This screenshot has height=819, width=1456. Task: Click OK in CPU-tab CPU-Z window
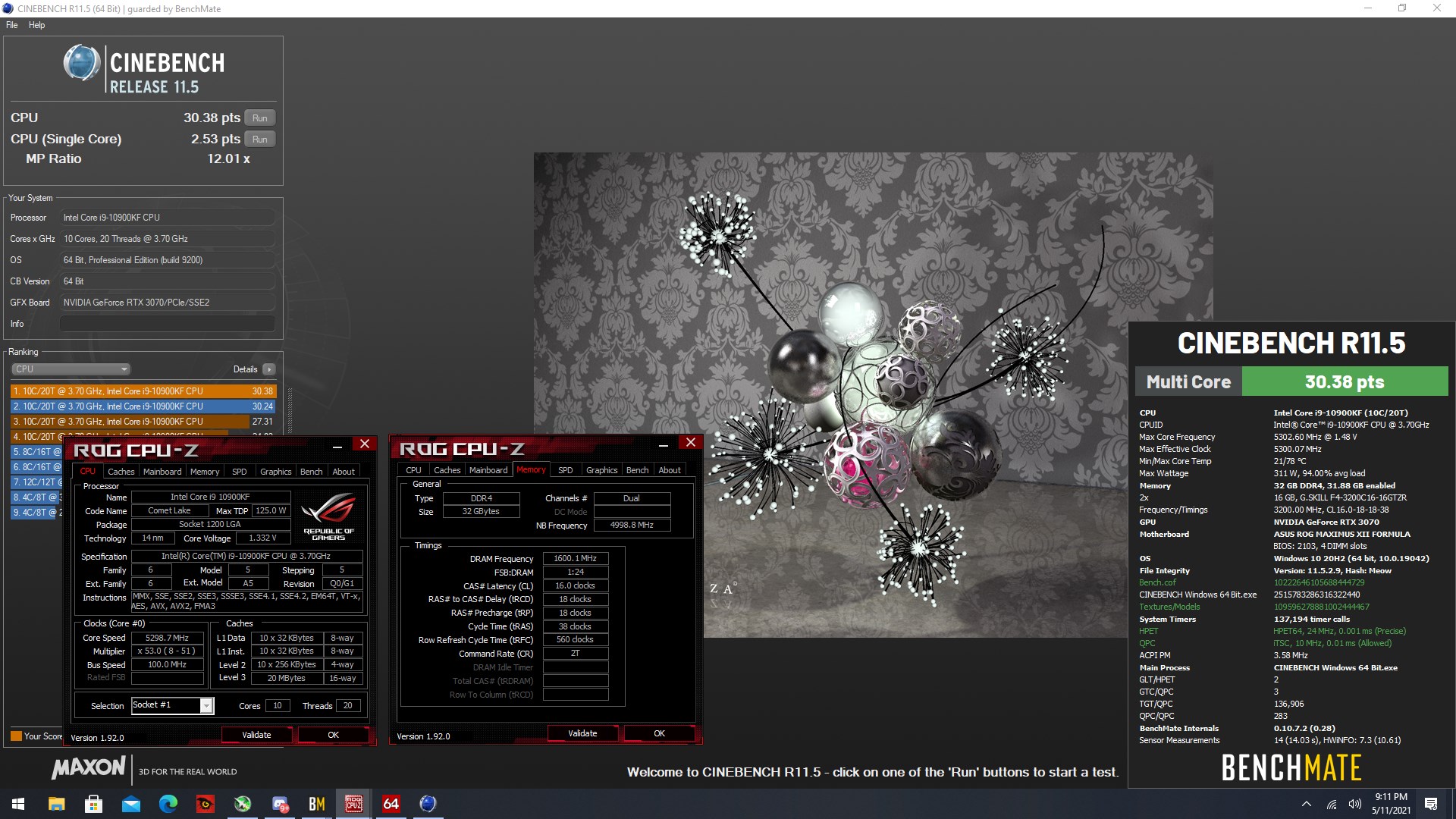pyautogui.click(x=333, y=735)
